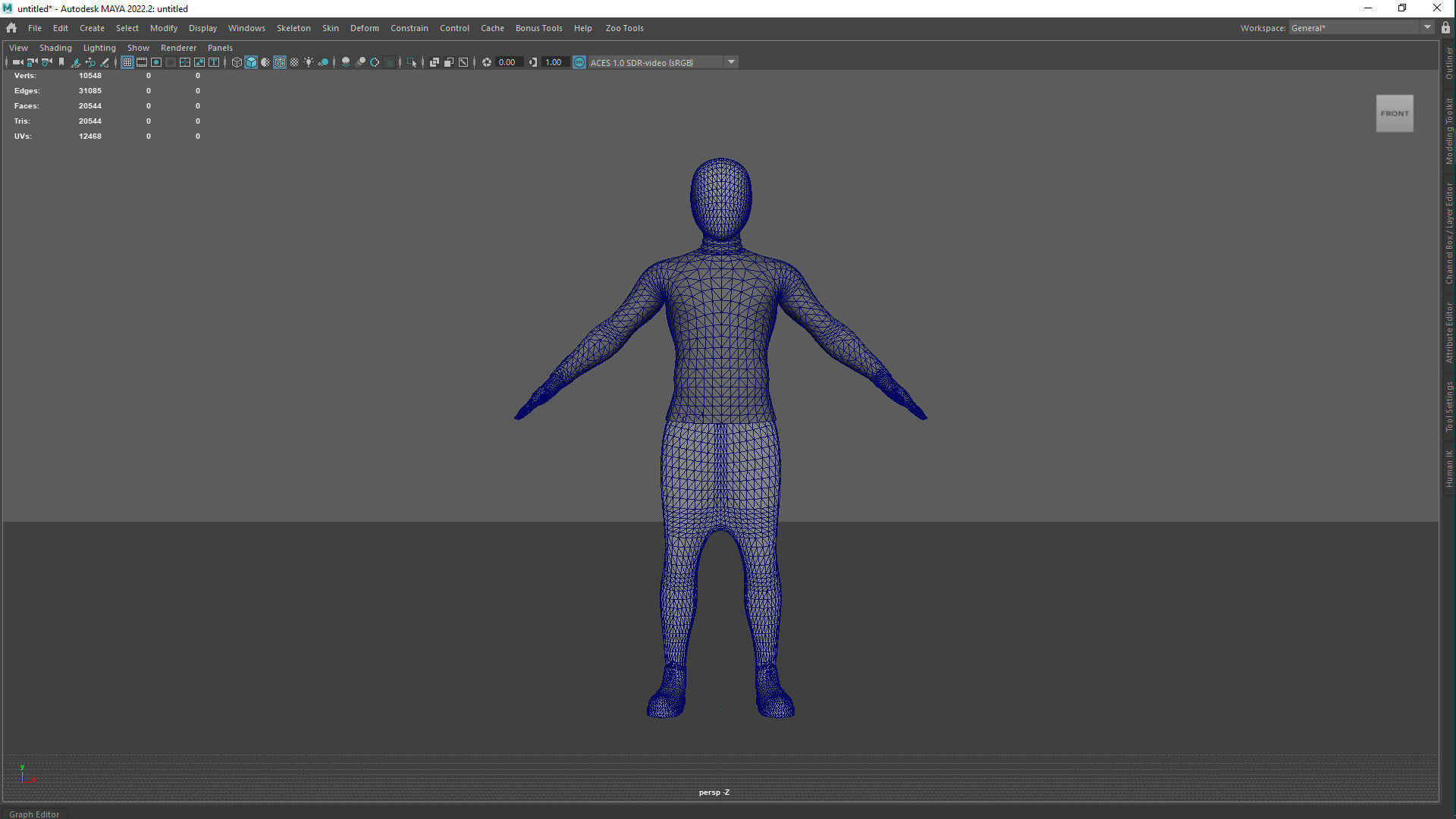This screenshot has height=819, width=1456.
Task: Toggle the color management ON button
Action: [579, 62]
